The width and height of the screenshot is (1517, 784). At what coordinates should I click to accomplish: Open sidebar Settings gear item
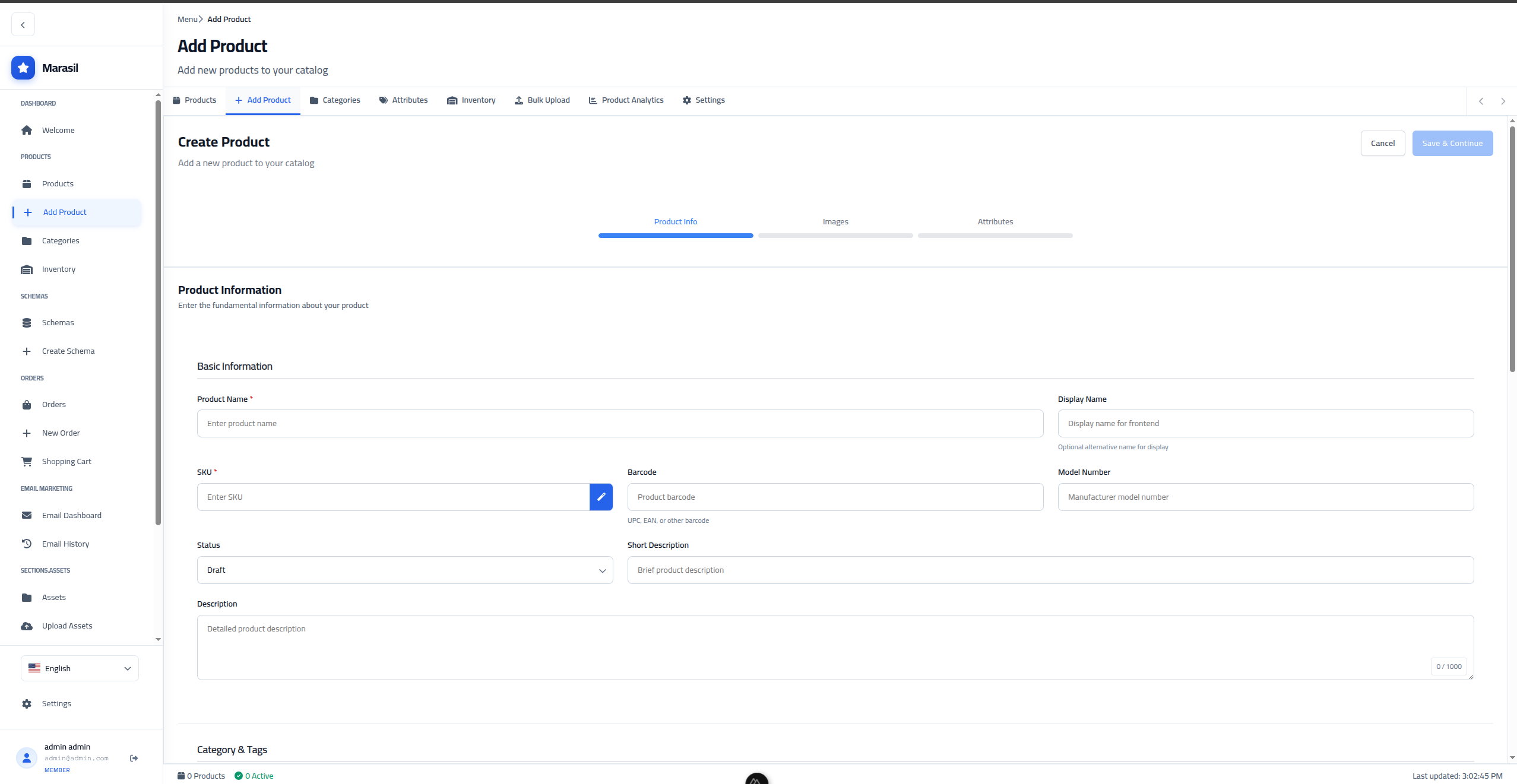56,703
